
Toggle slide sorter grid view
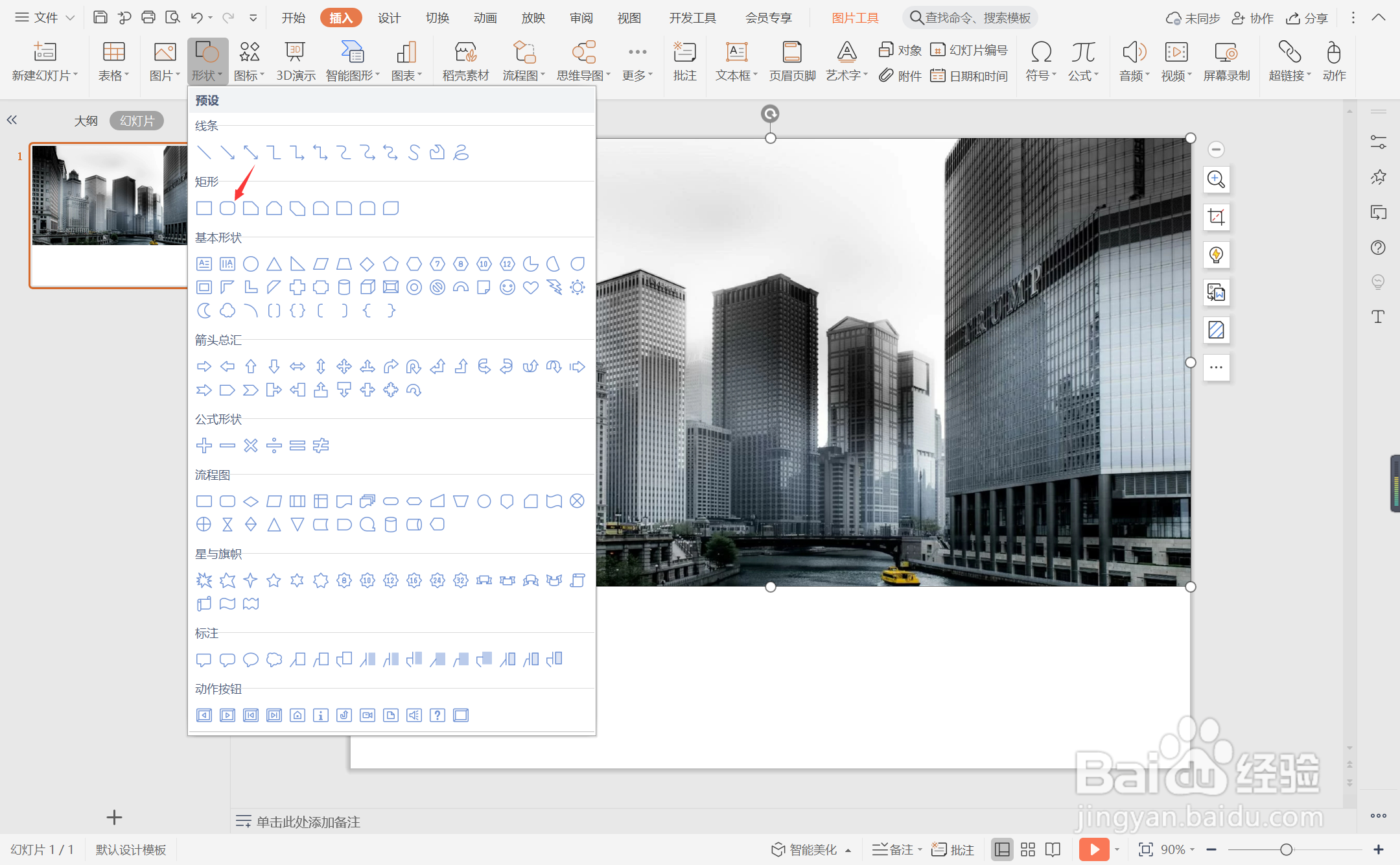tap(1028, 849)
